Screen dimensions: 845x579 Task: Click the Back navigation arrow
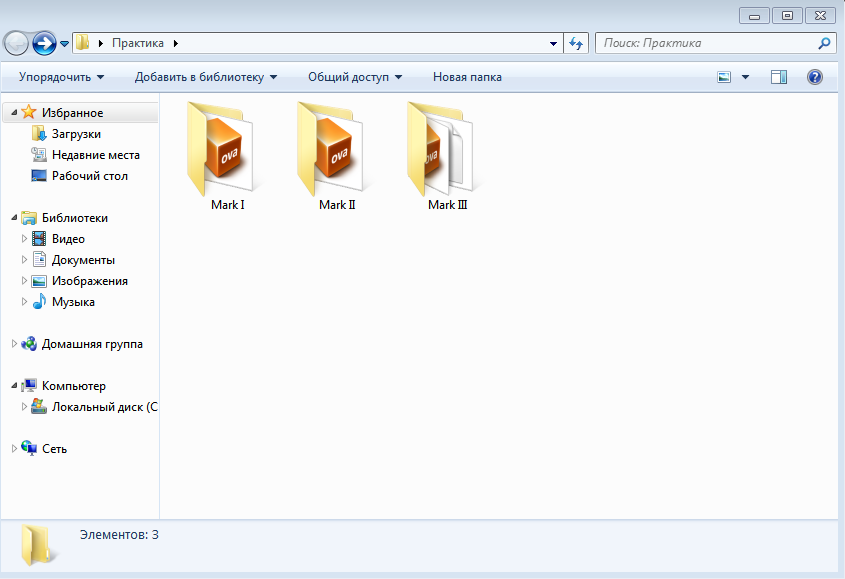point(16,43)
